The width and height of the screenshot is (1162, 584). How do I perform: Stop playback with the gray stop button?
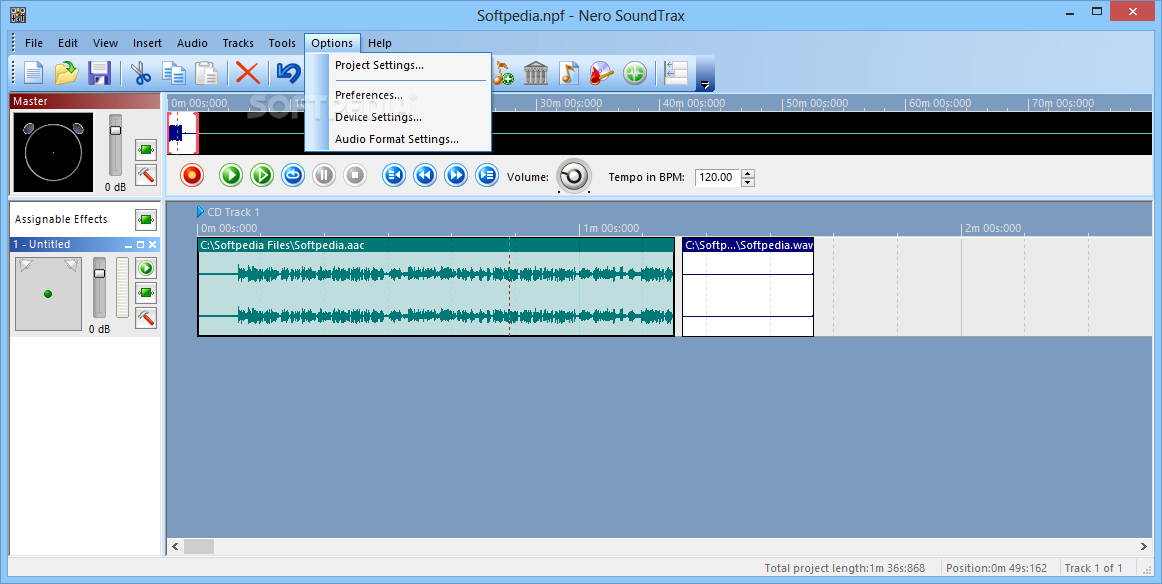tap(355, 175)
